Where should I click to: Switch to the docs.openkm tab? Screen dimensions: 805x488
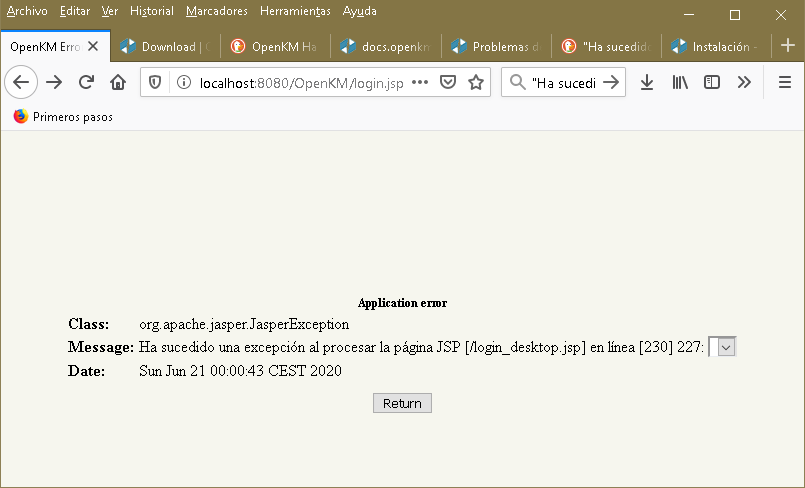tap(386, 47)
